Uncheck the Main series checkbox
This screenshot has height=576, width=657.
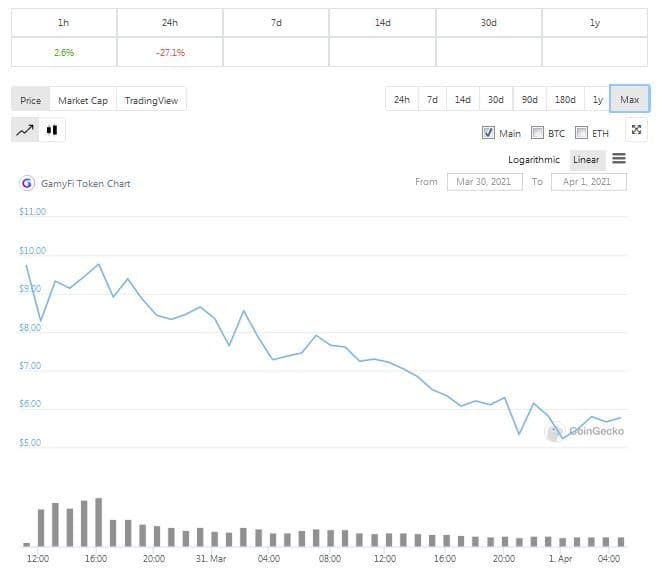[x=489, y=133]
